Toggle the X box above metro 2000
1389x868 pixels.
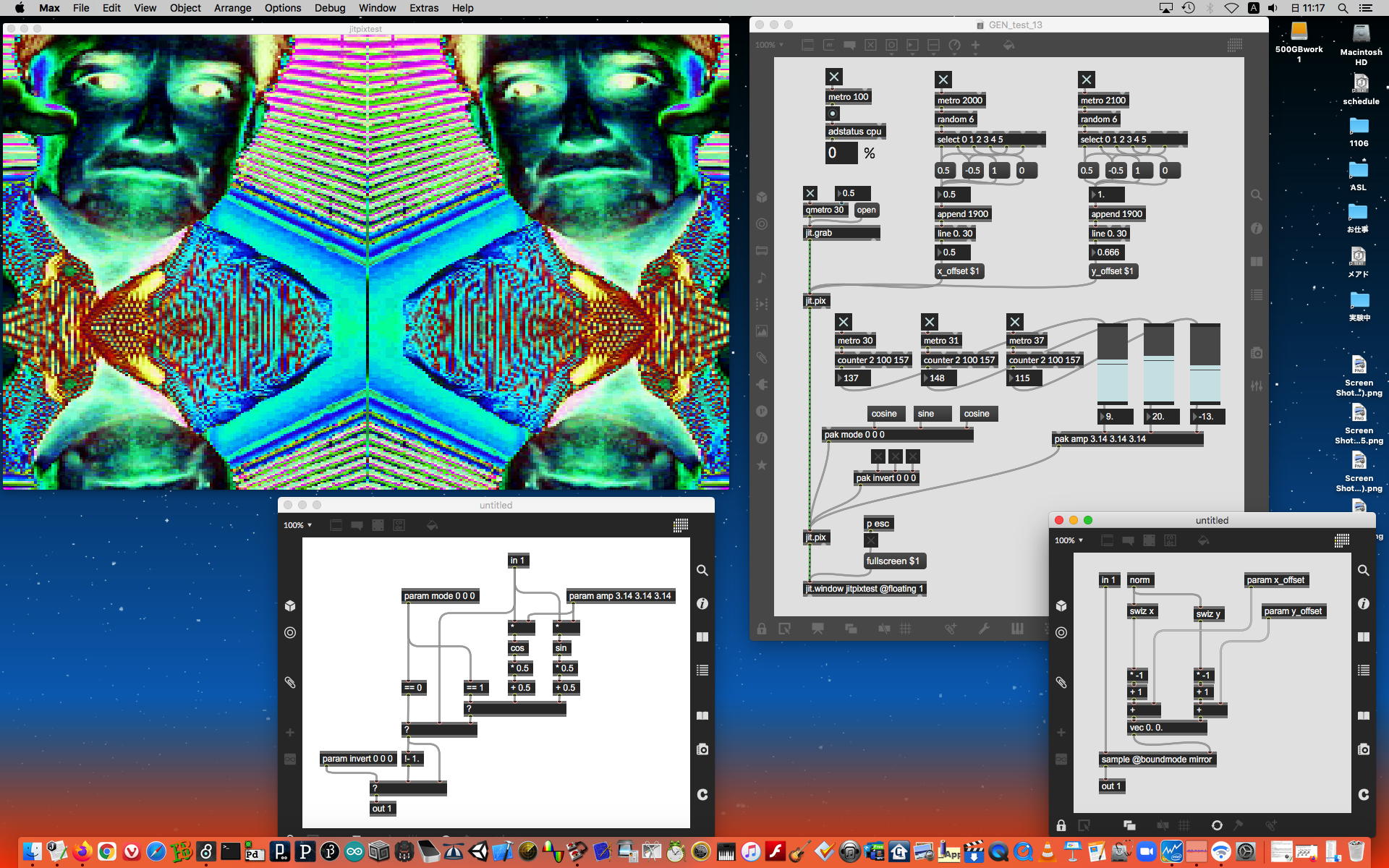943,80
